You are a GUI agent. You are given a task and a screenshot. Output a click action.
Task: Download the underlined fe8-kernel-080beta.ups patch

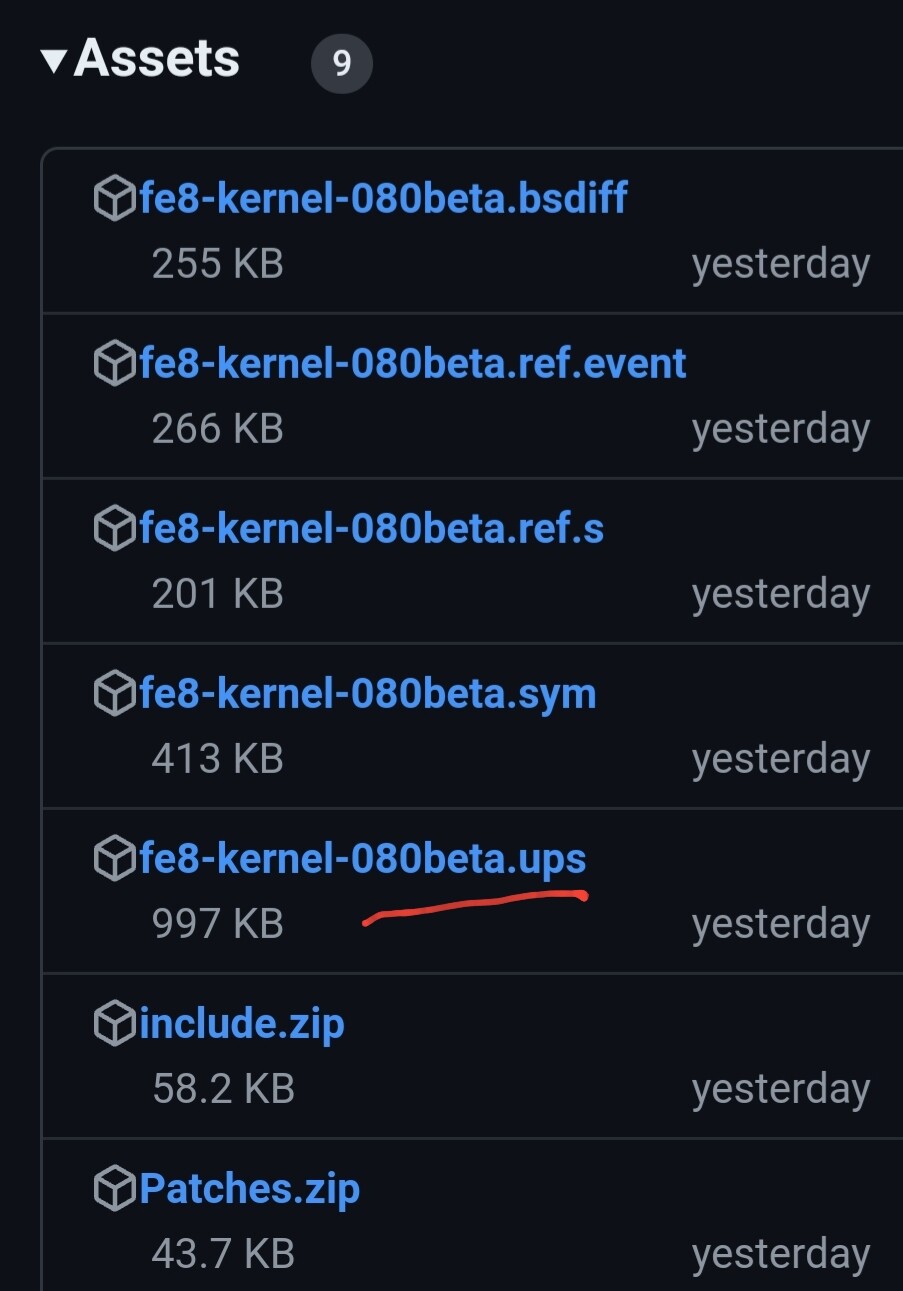[x=362, y=858]
